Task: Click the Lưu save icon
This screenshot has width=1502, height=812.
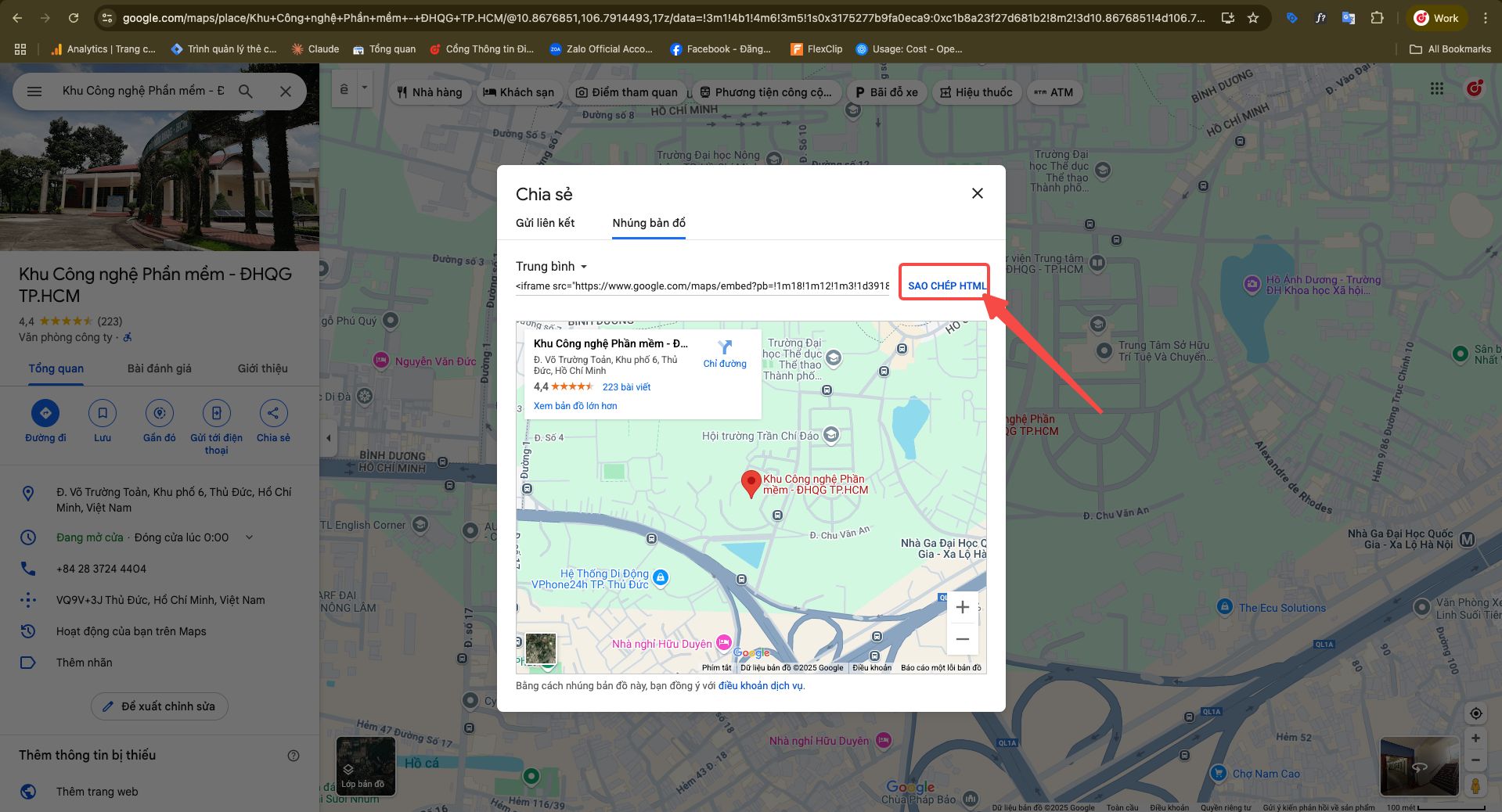Action: [x=103, y=413]
